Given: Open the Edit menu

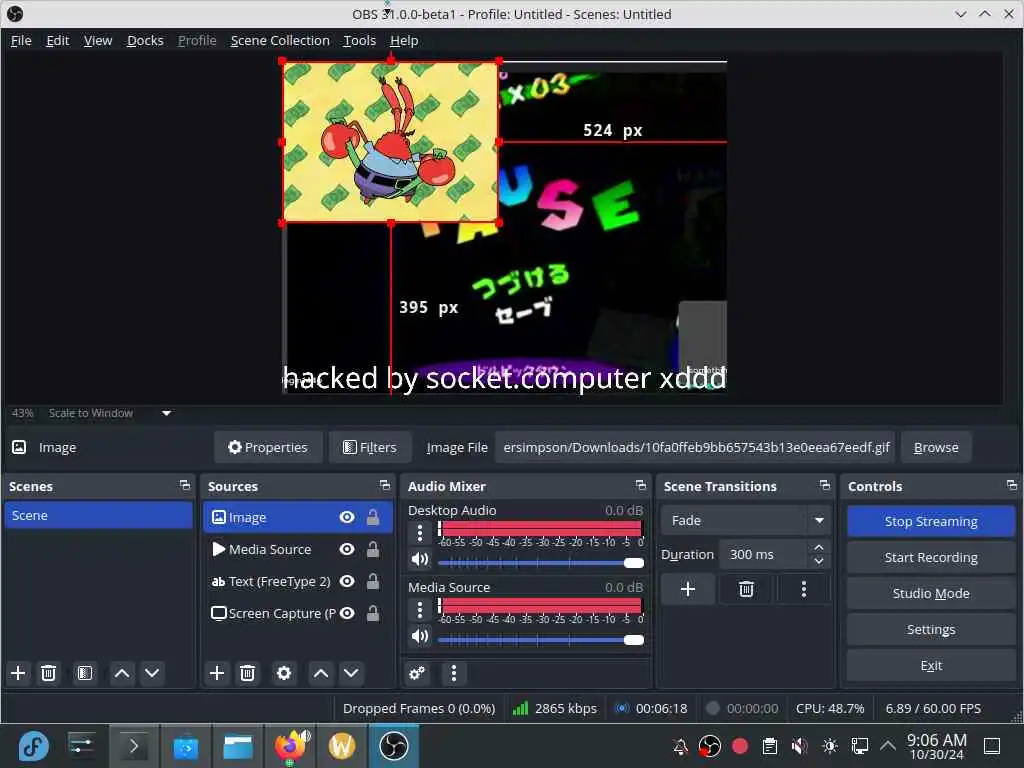Looking at the screenshot, I should [x=57, y=40].
